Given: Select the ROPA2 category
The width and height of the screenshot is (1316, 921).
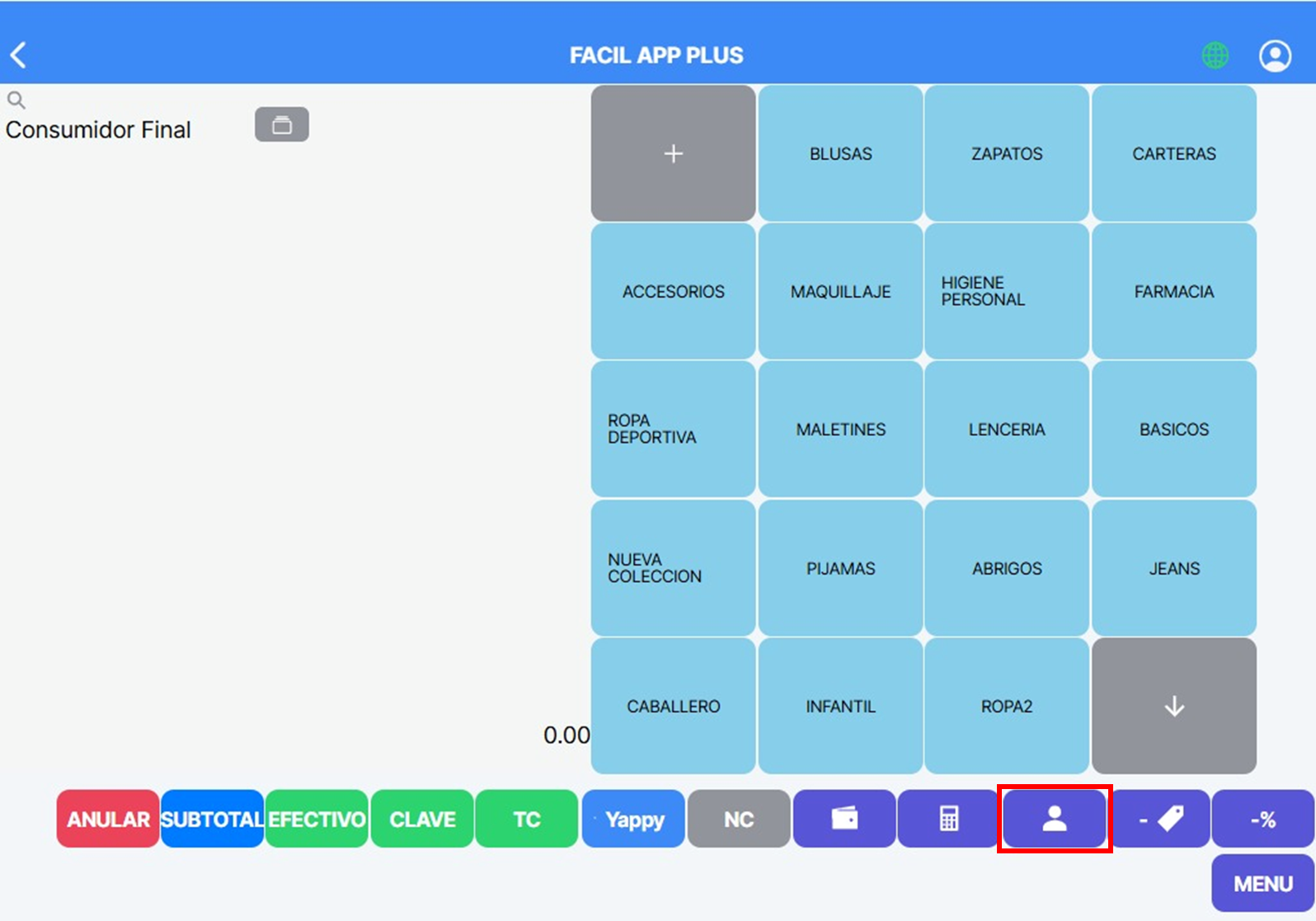Looking at the screenshot, I should [1007, 706].
